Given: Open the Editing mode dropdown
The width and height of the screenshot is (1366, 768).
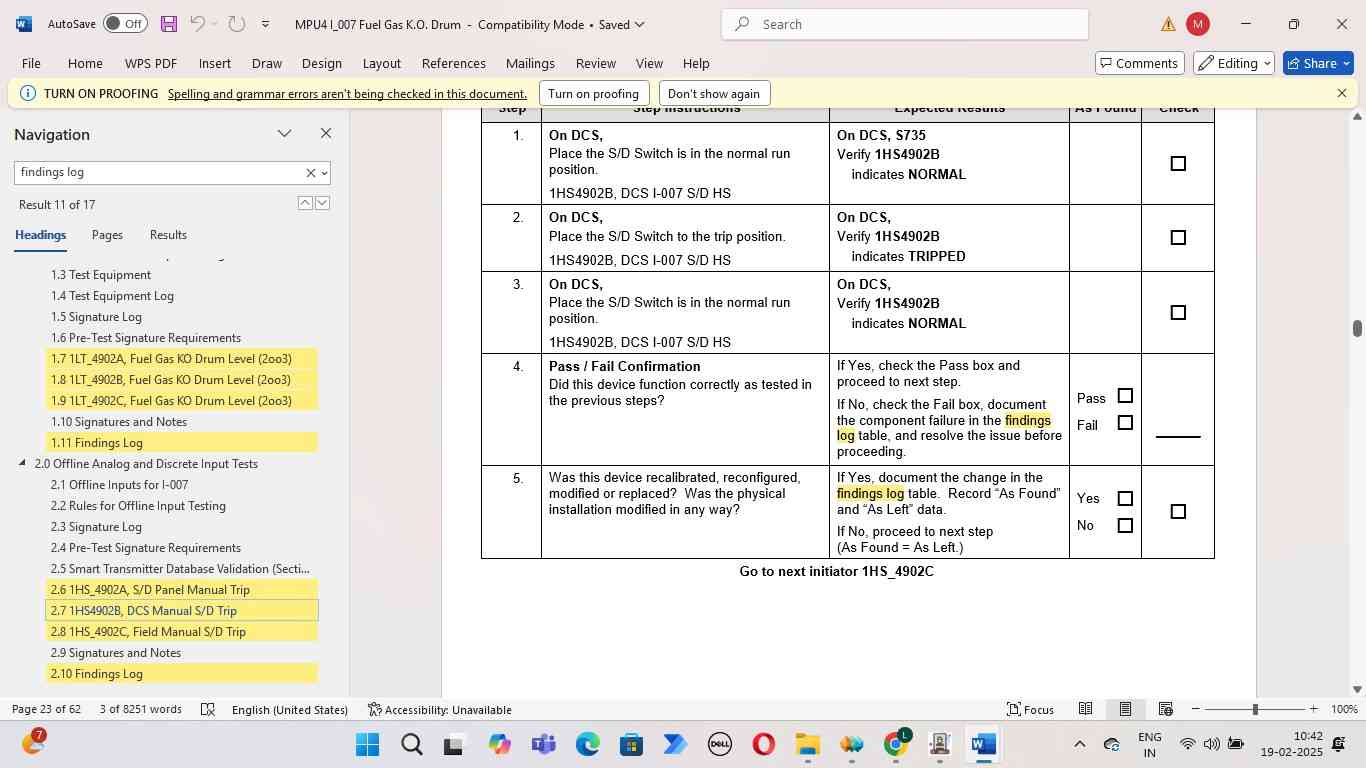Looking at the screenshot, I should click(x=1235, y=63).
